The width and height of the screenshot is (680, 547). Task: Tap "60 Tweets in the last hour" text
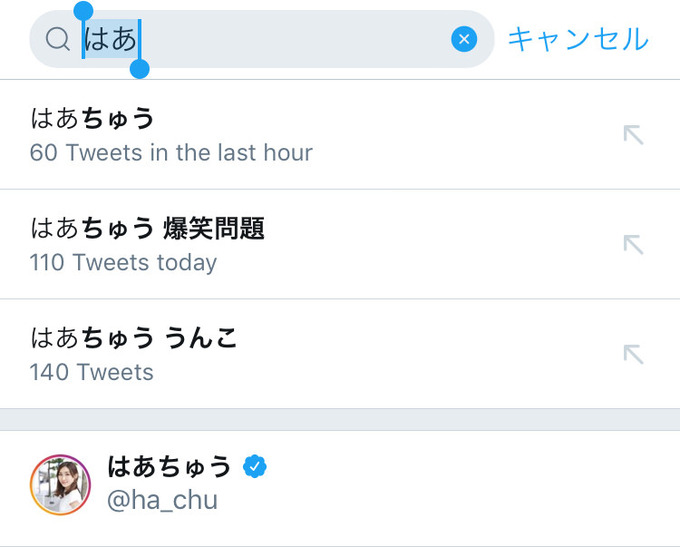[171, 153]
